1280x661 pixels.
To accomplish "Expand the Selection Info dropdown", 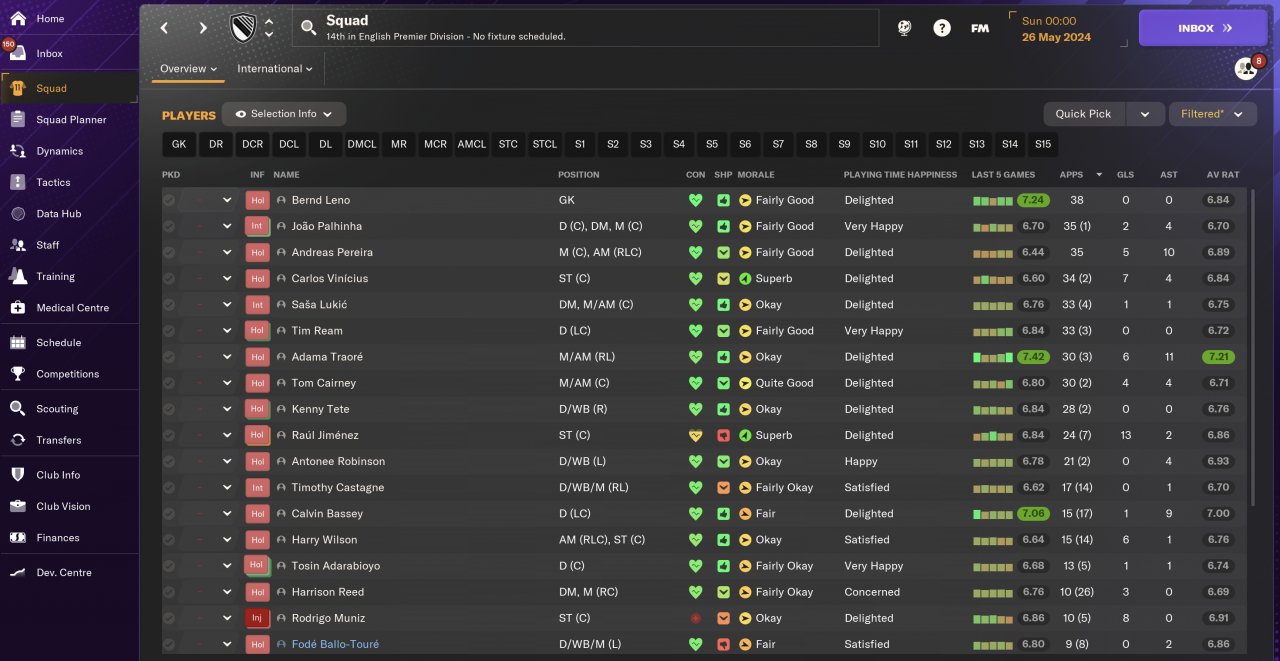I will (x=284, y=114).
